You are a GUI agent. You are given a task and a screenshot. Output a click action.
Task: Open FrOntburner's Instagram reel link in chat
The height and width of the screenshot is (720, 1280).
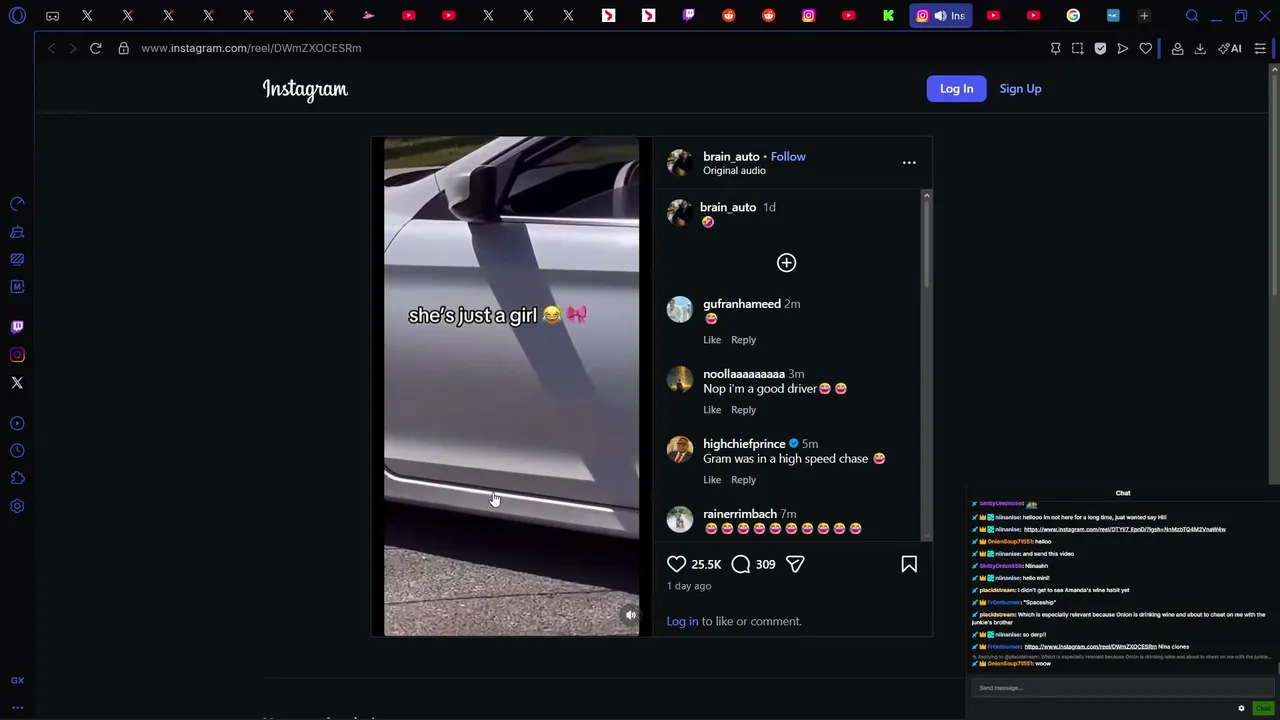click(x=1090, y=647)
